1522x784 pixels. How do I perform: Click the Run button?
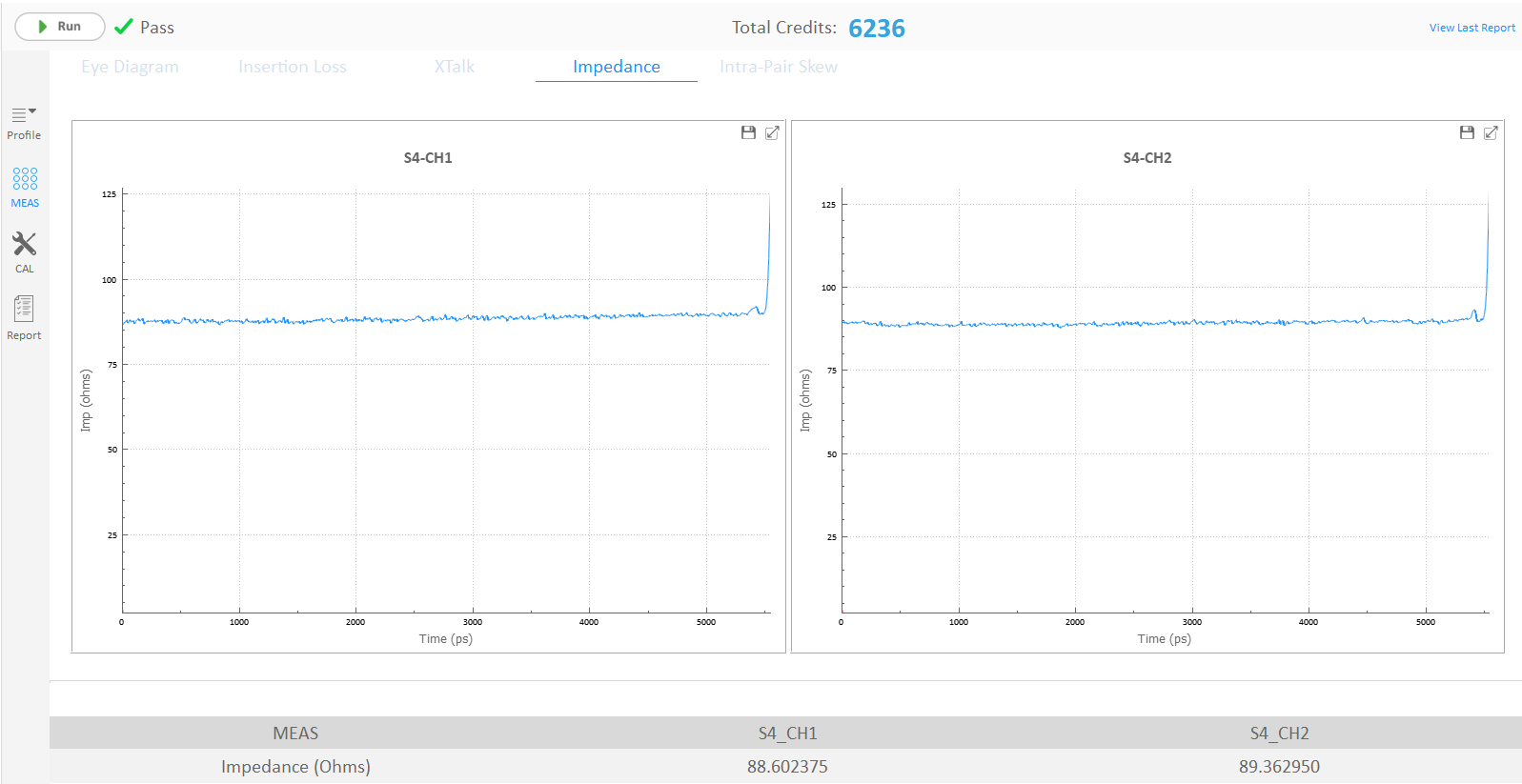pyautogui.click(x=59, y=27)
